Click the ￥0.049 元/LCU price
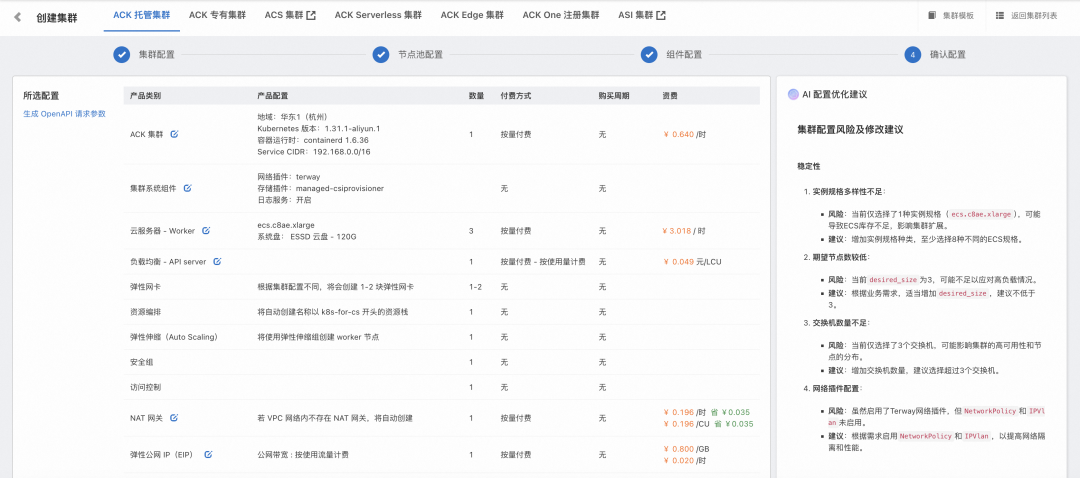This screenshot has width=1080, height=478. click(692, 262)
